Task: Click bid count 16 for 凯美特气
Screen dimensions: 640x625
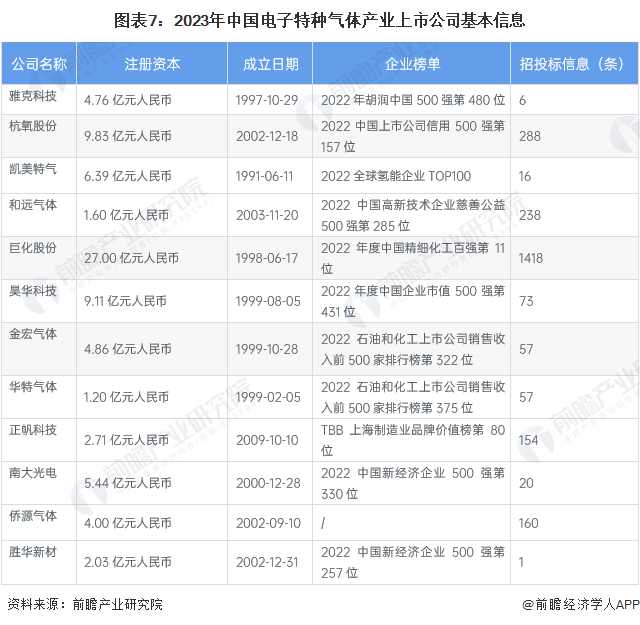Action: click(525, 176)
